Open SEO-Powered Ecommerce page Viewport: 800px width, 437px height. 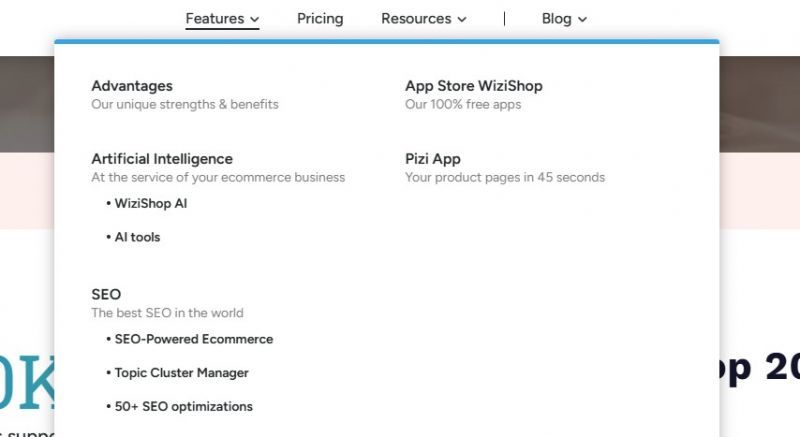[x=194, y=339]
